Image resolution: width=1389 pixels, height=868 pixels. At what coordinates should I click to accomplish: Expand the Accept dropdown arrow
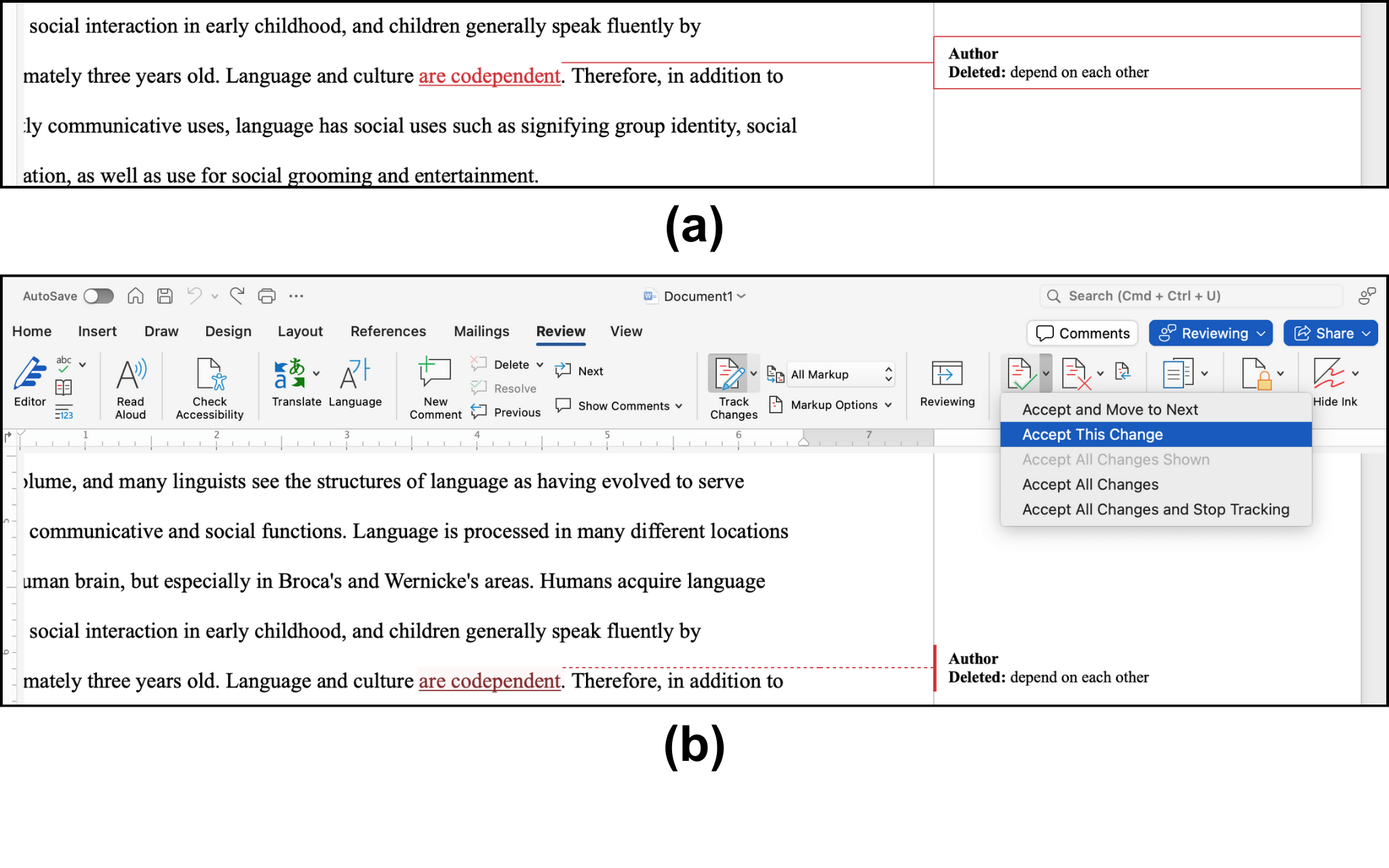(x=1046, y=373)
